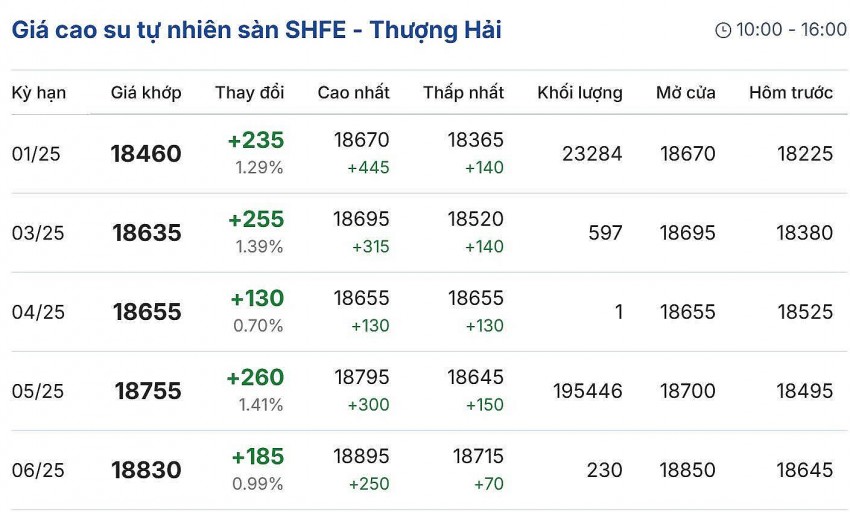Click the clock icon beside trading hours
Image resolution: width=850 pixels, height=512 pixels.
pos(723,30)
